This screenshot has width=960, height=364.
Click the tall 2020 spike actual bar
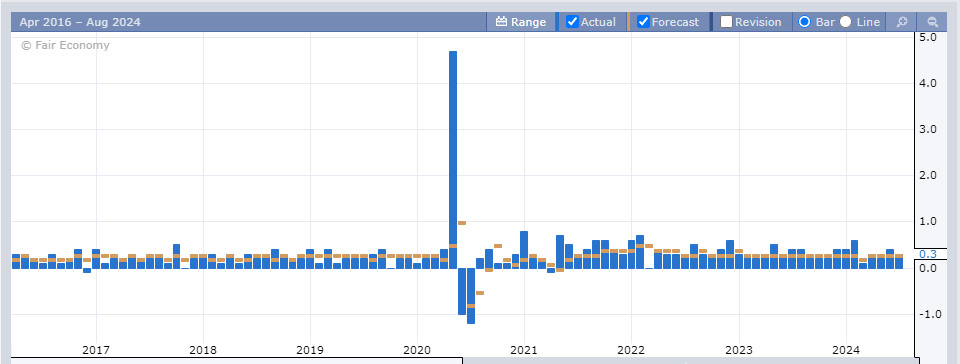[x=453, y=160]
